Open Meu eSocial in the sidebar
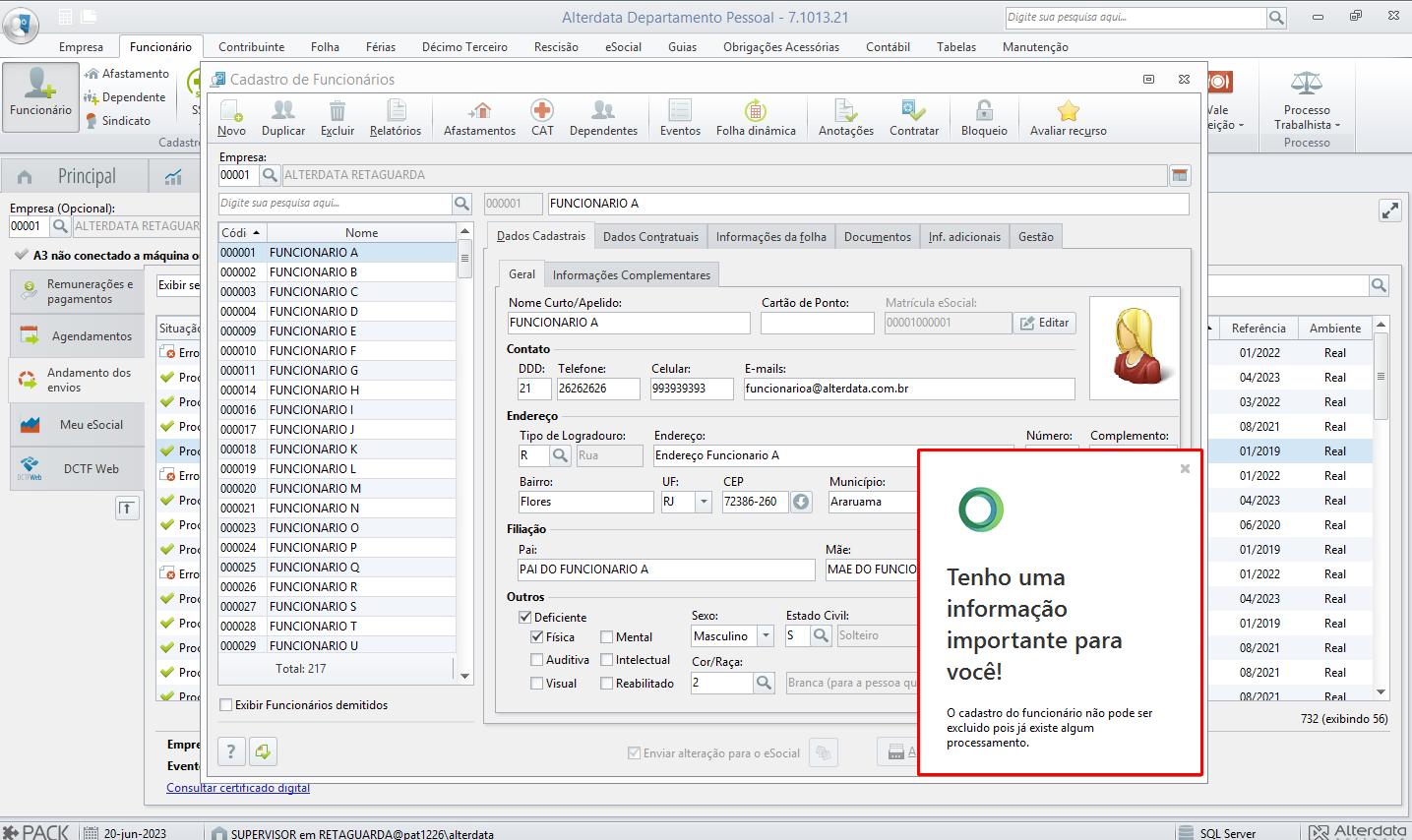 click(x=78, y=425)
